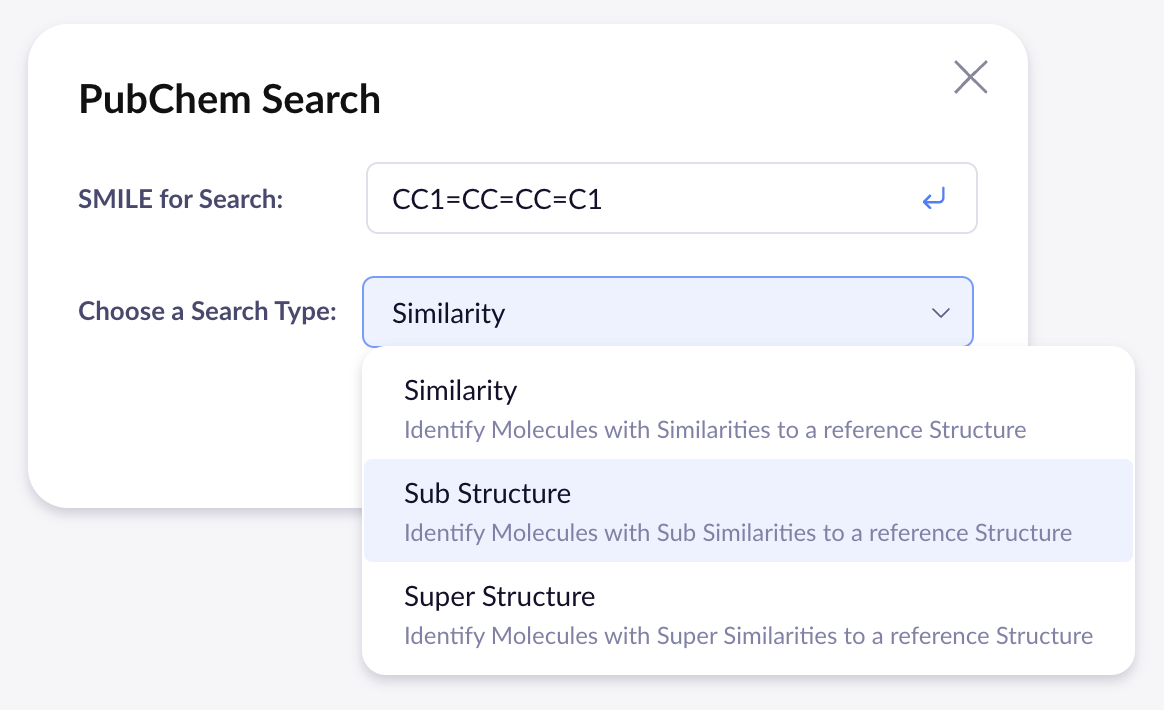1164x710 pixels.
Task: Click the selected Similarity value in dropdown box
Action: pyautogui.click(x=449, y=313)
